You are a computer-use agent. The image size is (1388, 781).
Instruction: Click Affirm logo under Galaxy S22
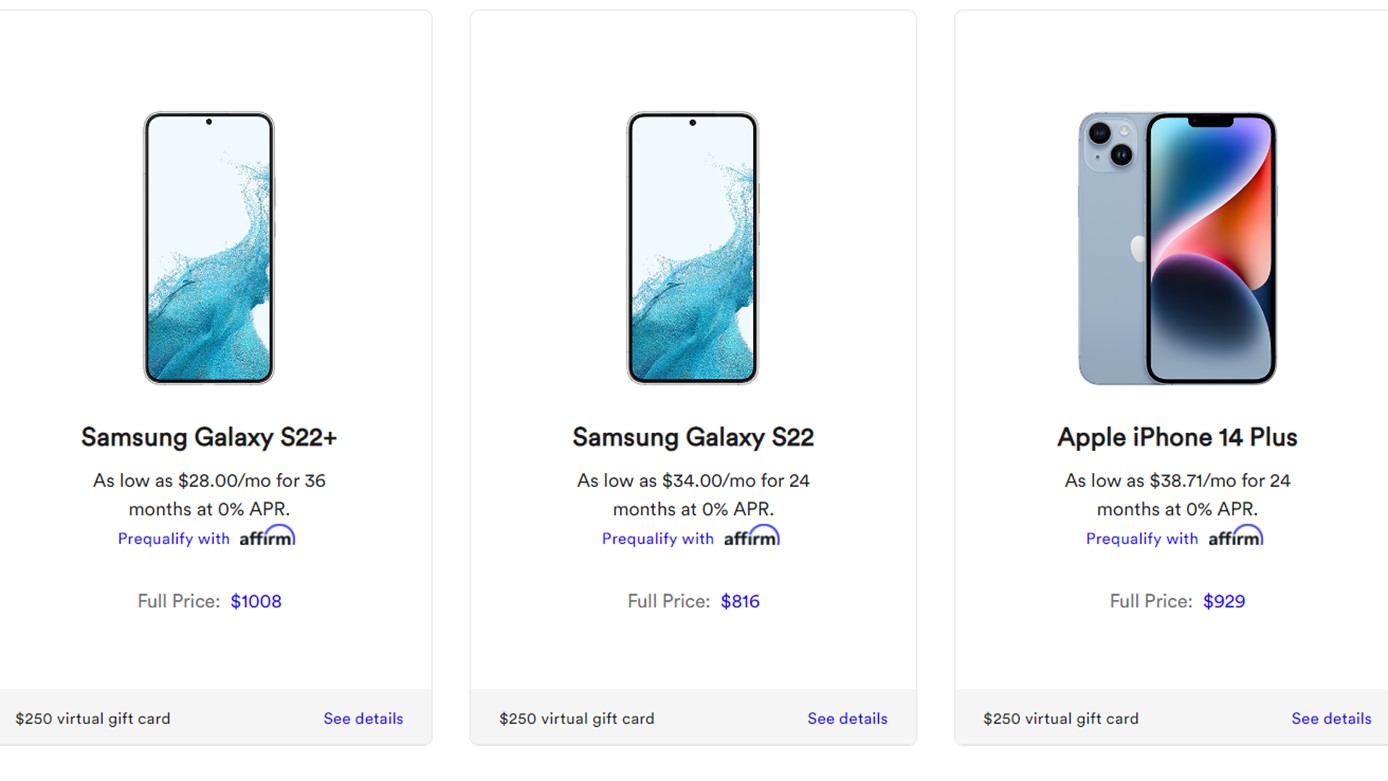tap(751, 537)
